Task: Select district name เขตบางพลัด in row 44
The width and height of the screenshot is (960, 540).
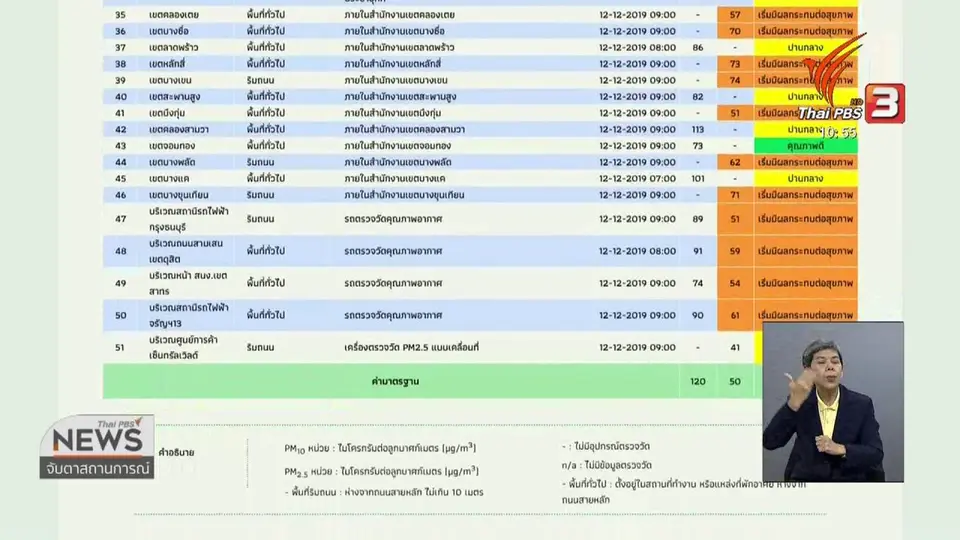Action: click(x=172, y=162)
